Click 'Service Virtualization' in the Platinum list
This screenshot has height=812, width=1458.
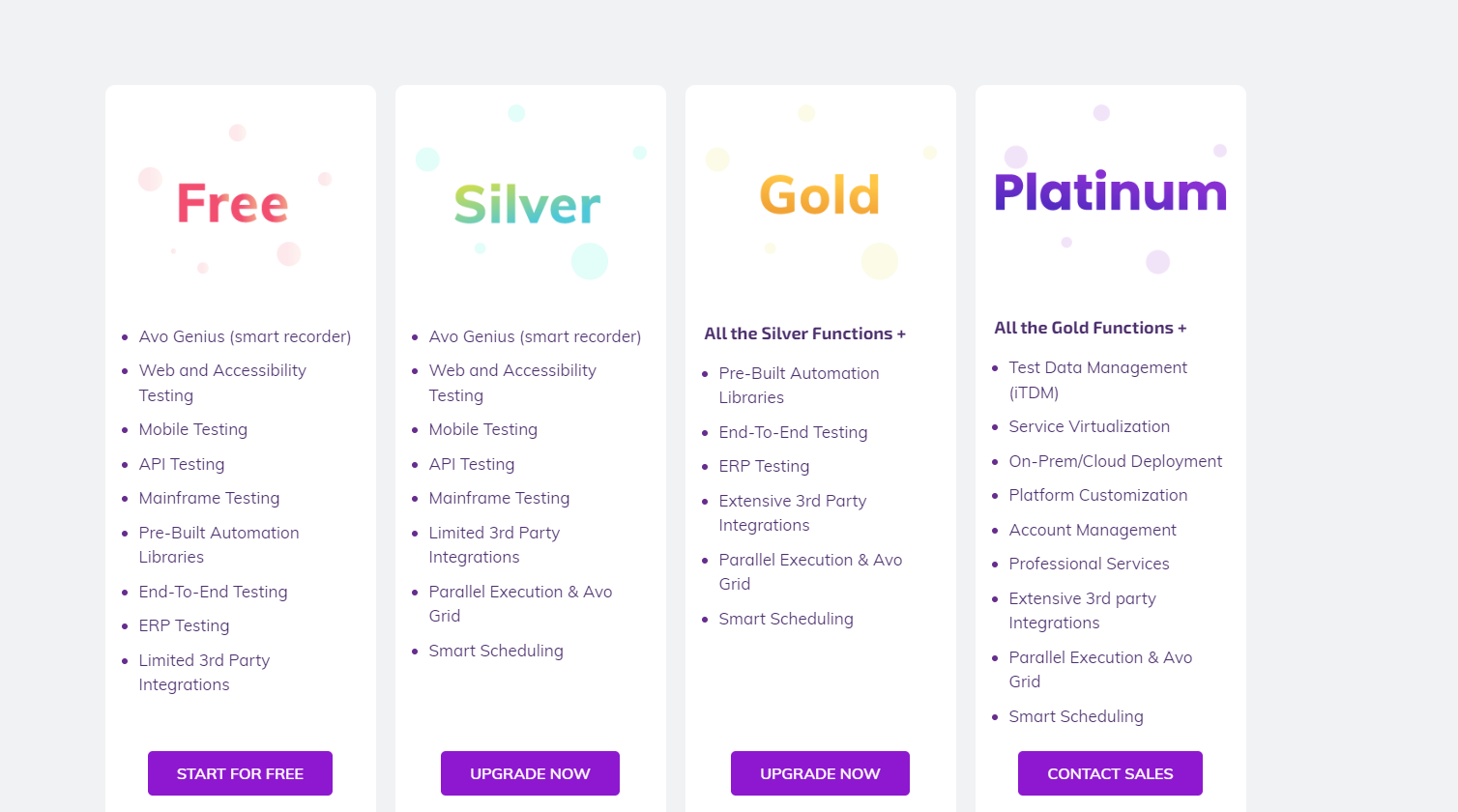1089,426
